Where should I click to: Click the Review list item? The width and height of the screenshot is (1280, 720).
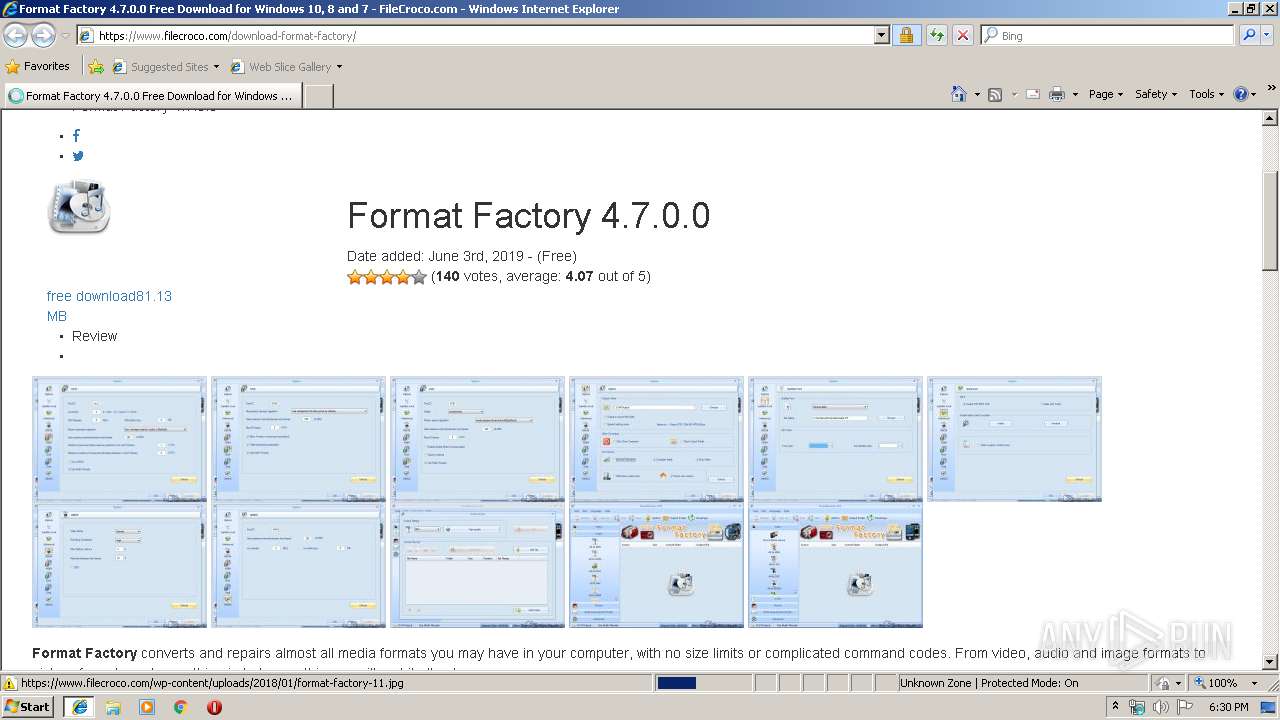coord(94,336)
